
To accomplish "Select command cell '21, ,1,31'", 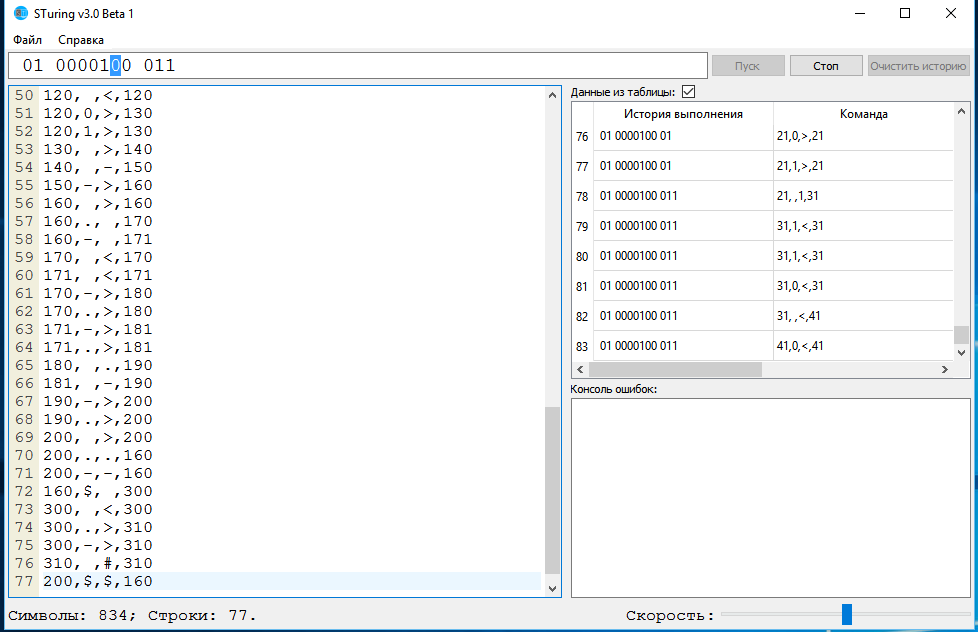I will [x=863, y=196].
